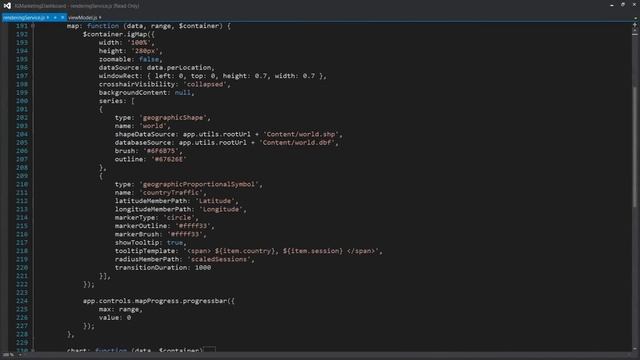Viewport: 640px width, 360px height.
Task: Click the width '100%' value
Action: point(141,42)
